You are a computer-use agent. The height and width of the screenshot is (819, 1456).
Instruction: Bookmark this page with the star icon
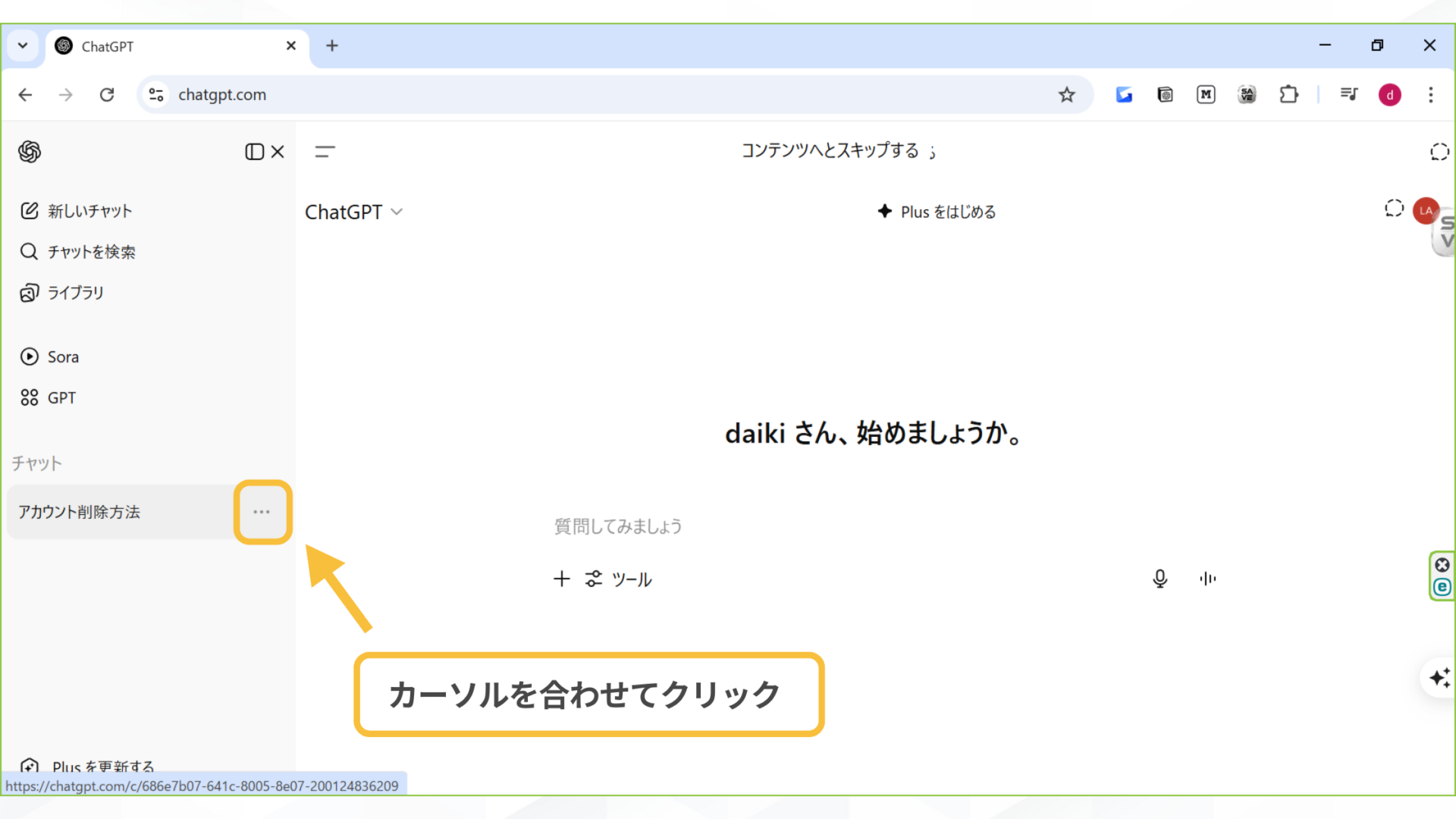pos(1067,94)
